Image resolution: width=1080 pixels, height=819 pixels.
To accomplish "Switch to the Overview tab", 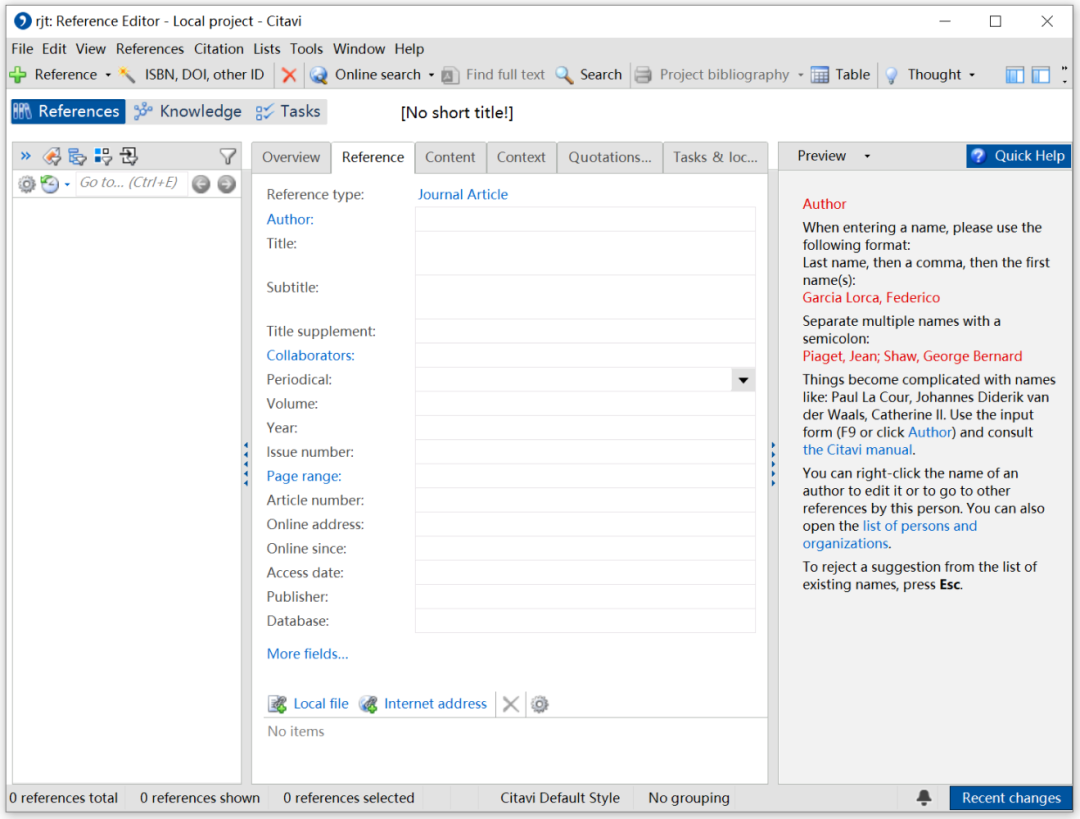I will pyautogui.click(x=291, y=157).
